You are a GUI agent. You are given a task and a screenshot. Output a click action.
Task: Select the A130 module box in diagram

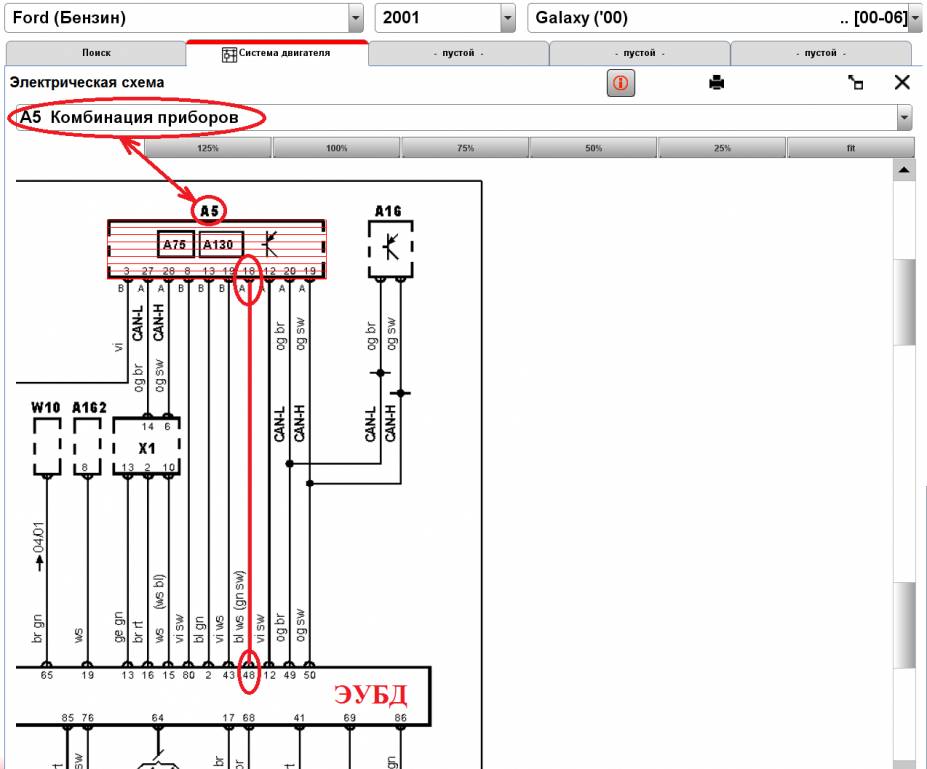(x=221, y=244)
